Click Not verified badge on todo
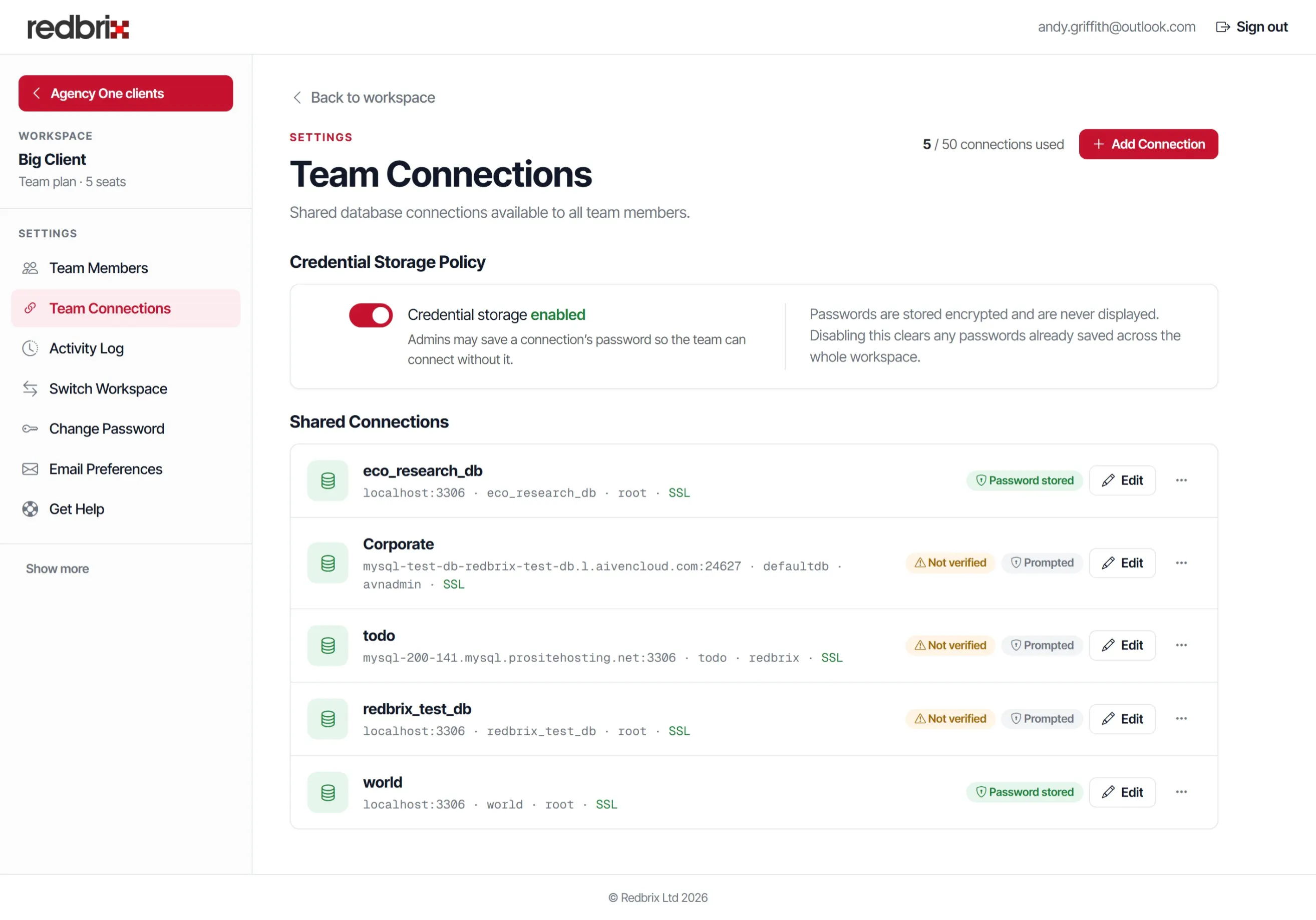This screenshot has width=1316, height=920. click(x=950, y=645)
